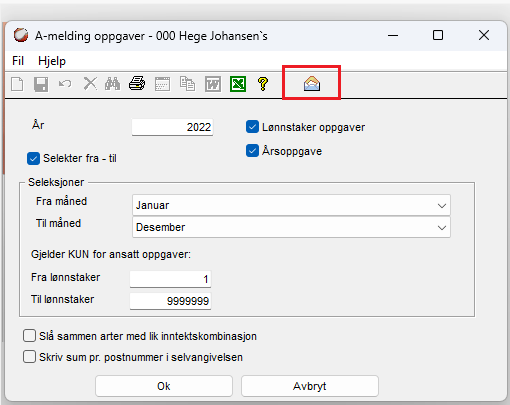Enable Skriv sum pr. postnummer i selvangivelsen
Viewport: 510px width, 405px height.
point(29,357)
